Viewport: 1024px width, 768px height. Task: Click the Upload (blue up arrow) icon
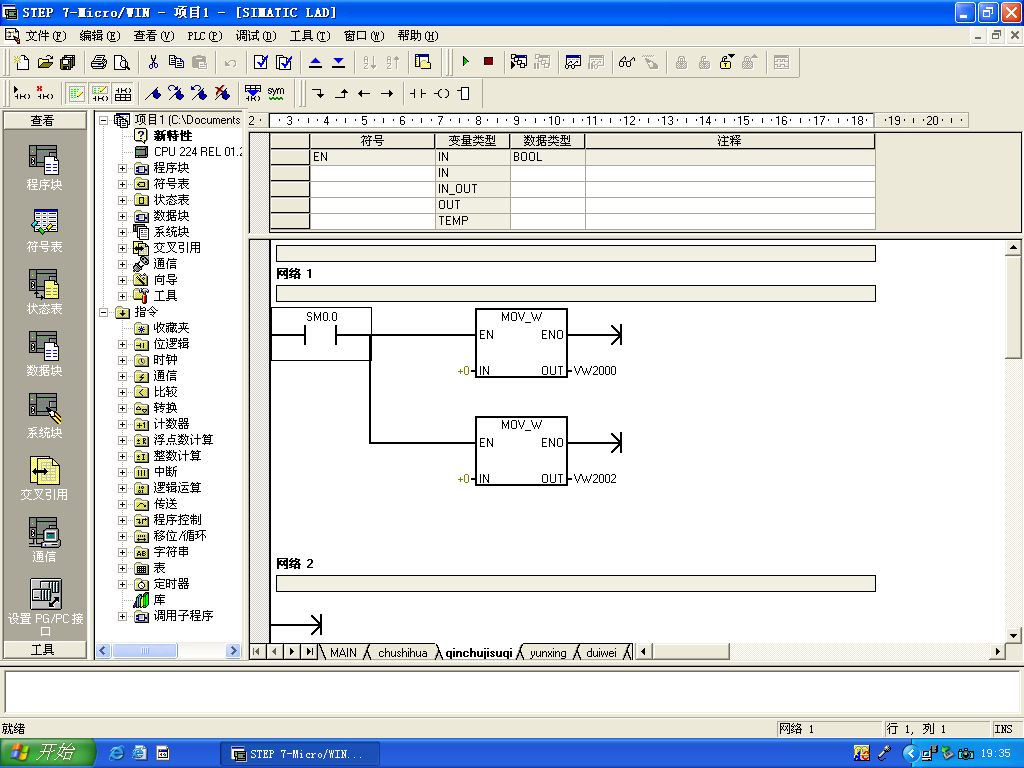tap(315, 62)
